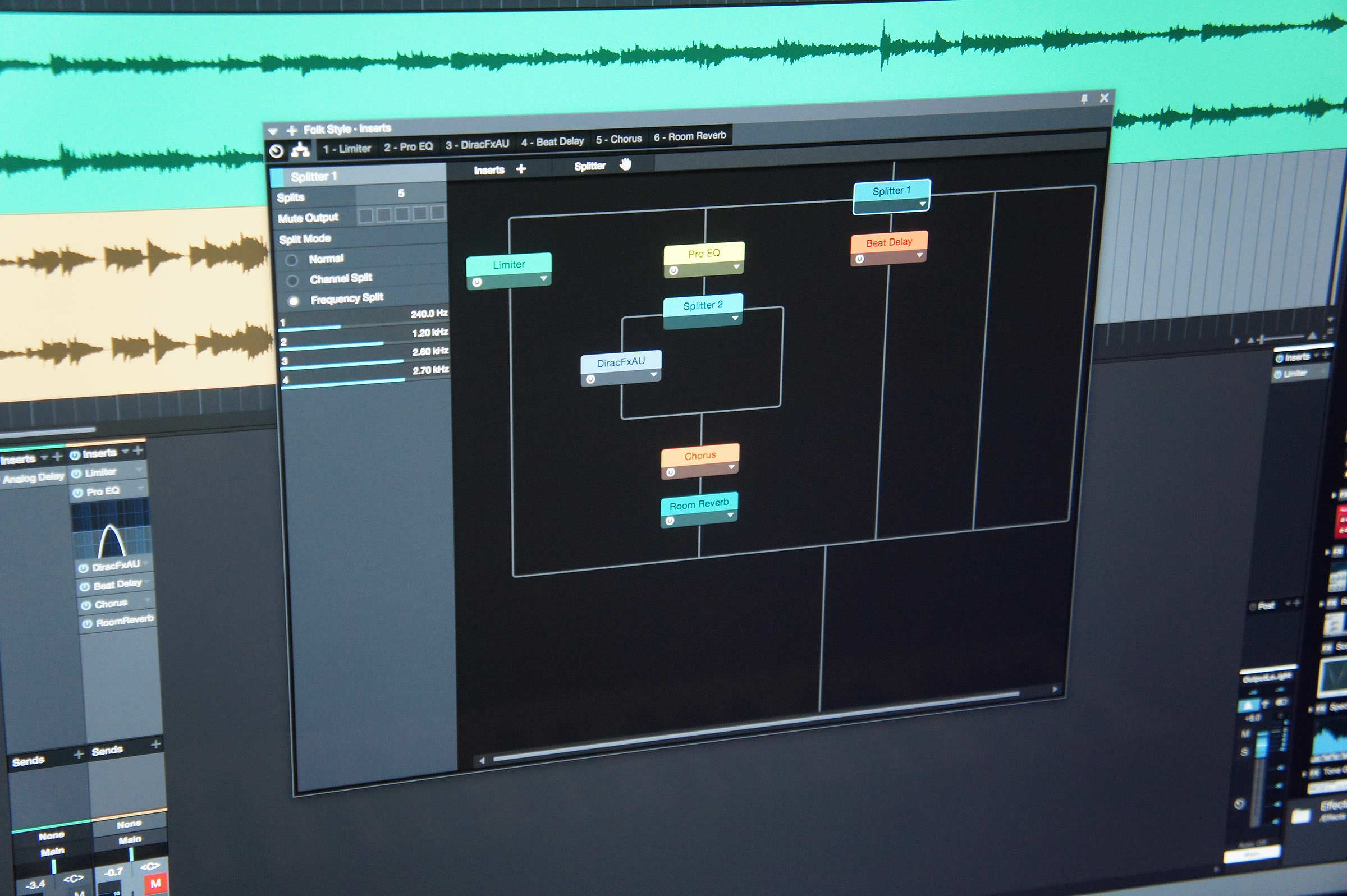
Task: Switch to the 1 - Limiter tab
Action: point(347,149)
